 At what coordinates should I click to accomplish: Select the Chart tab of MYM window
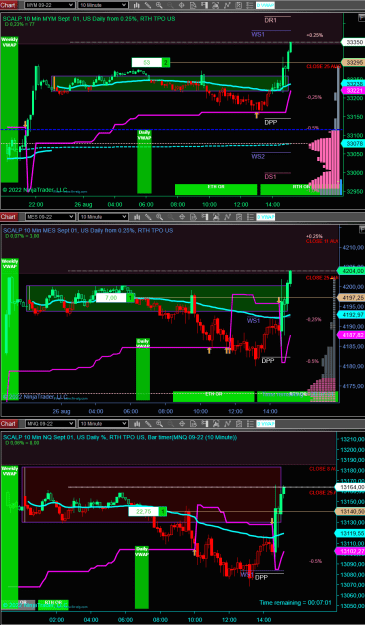(x=9, y=5)
